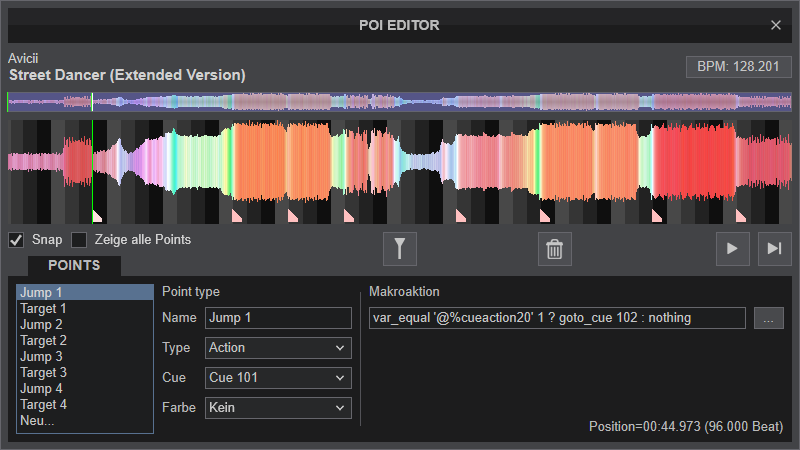Click the BPM: 128.201 button
The image size is (800, 450).
[738, 67]
